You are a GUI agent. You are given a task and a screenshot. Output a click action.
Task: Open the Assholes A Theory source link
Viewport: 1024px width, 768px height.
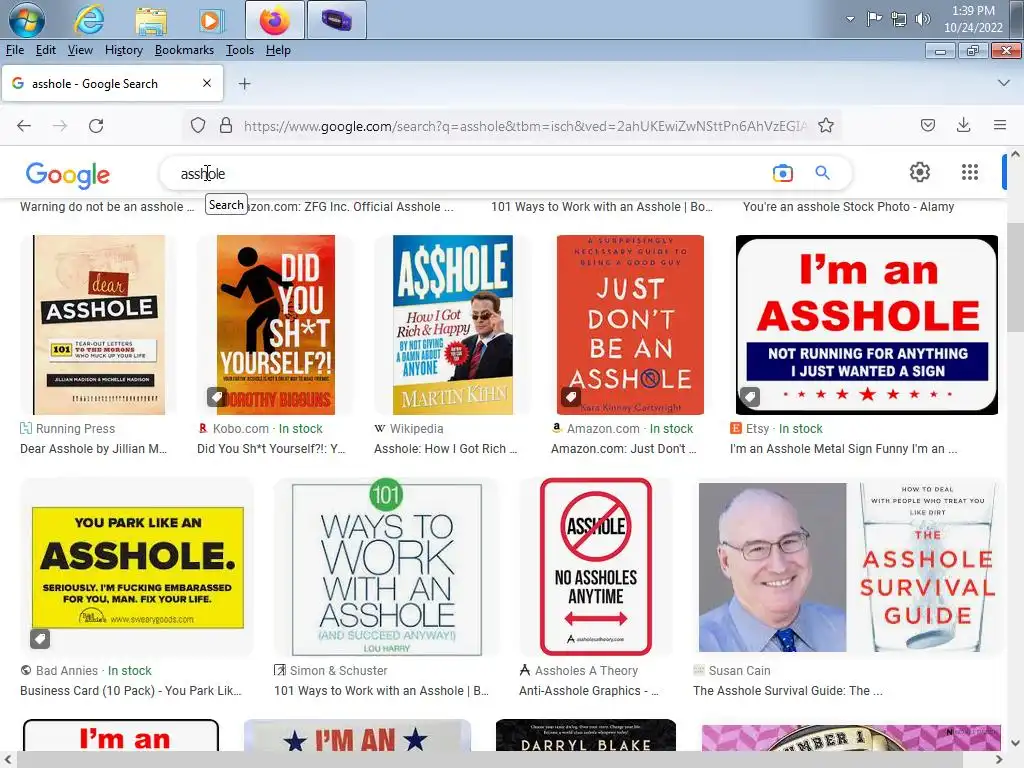click(579, 671)
